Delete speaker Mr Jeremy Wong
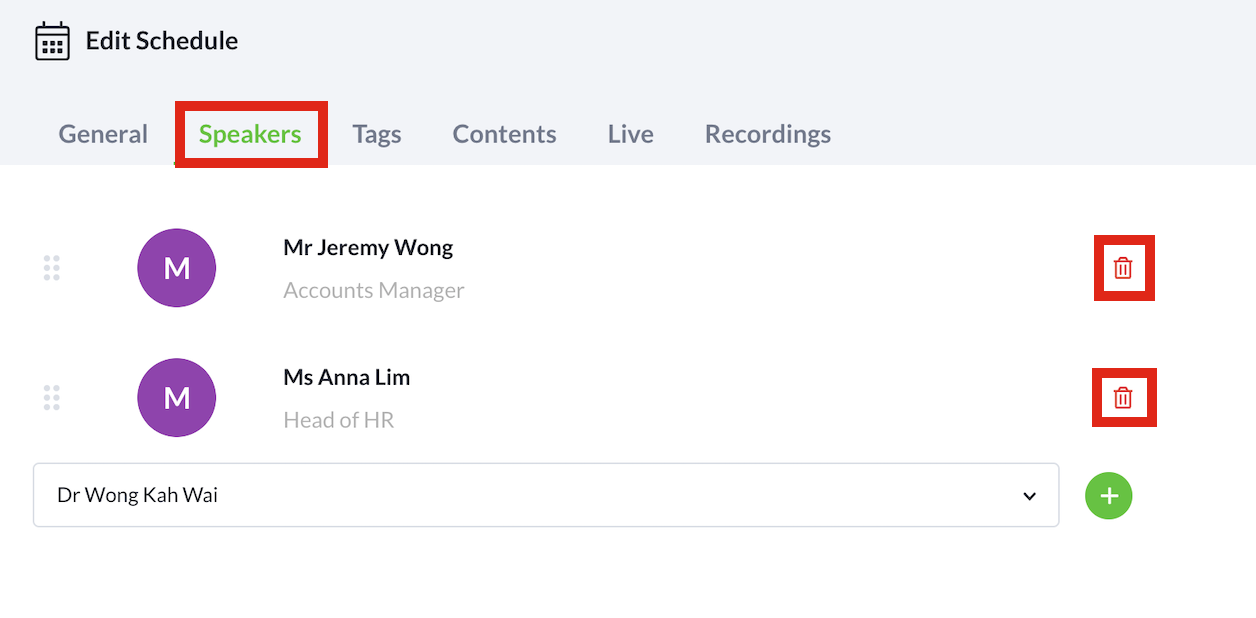Image resolution: width=1256 pixels, height=618 pixels. click(1123, 268)
